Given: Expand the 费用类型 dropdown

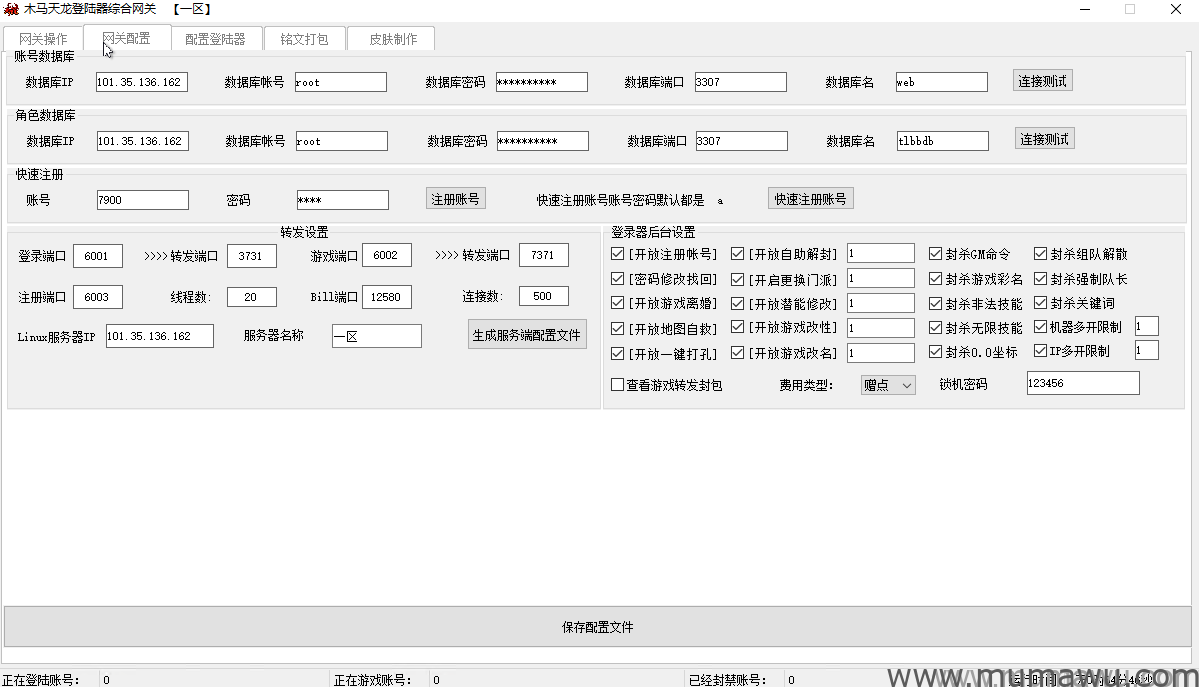Looking at the screenshot, I should [888, 385].
